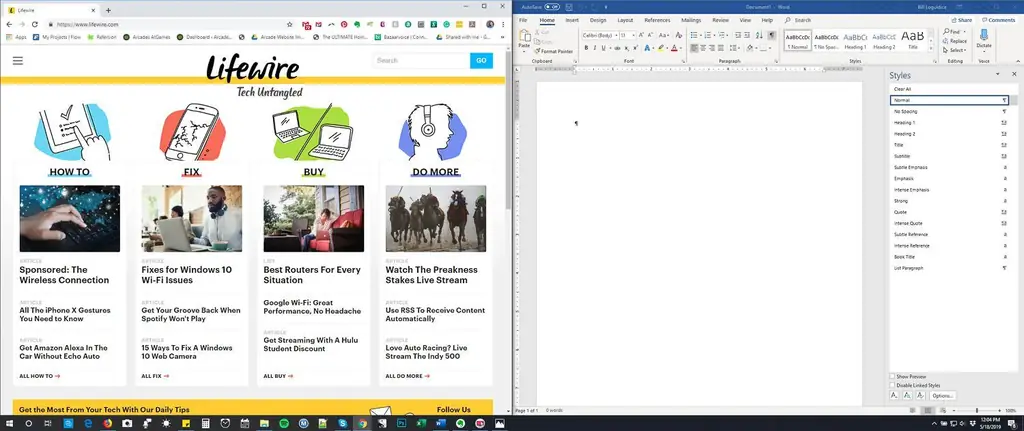Toggle Italic formatting in Word

pyautogui.click(x=595, y=48)
